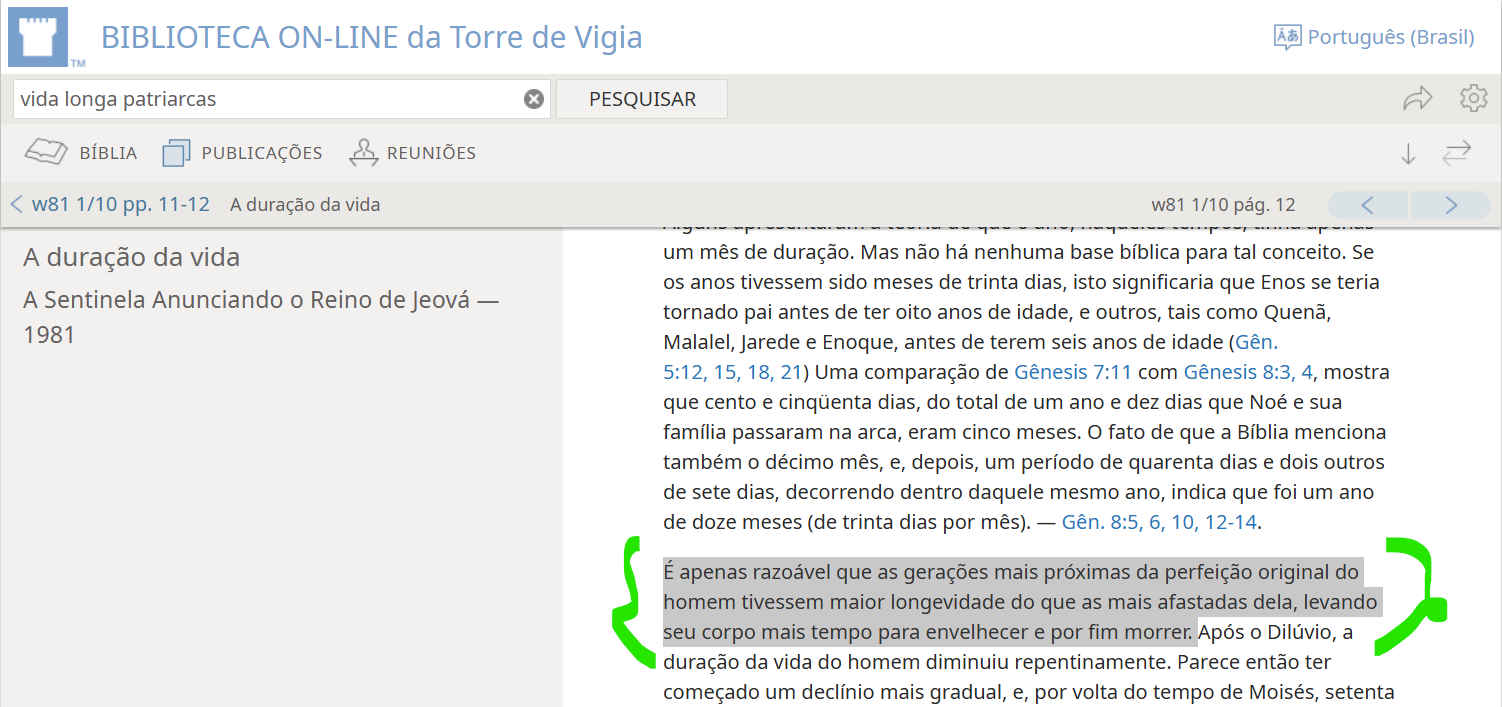The width and height of the screenshot is (1502, 707).
Task: Open the REUNIÕES menu
Action: [x=412, y=153]
